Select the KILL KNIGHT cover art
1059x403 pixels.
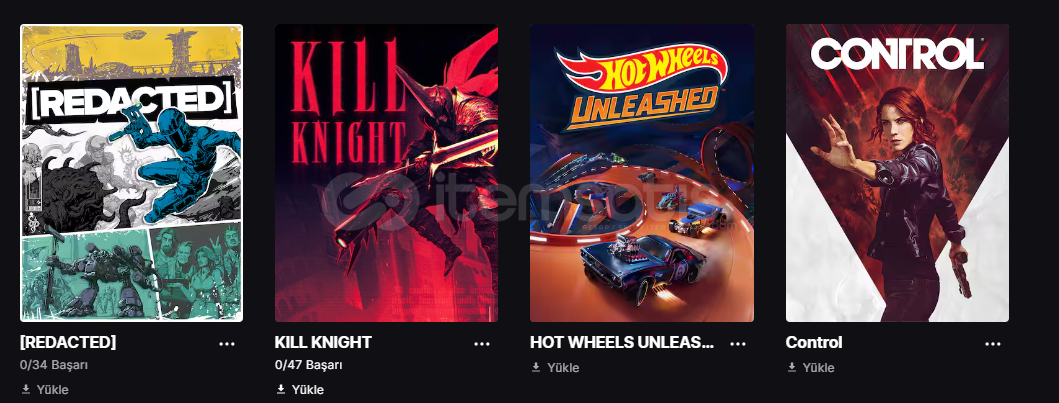[386, 173]
